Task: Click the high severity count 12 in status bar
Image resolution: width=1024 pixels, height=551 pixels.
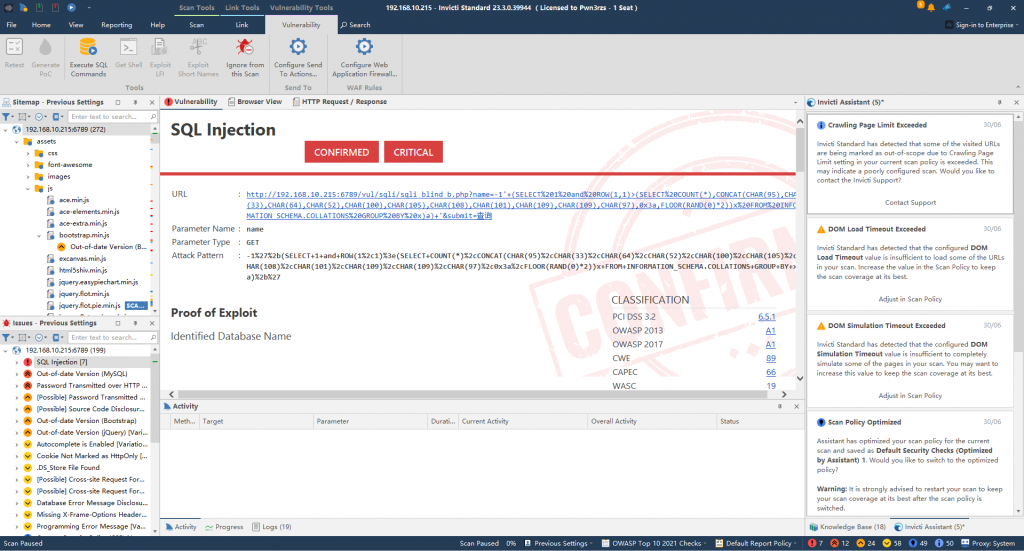Action: coord(839,543)
